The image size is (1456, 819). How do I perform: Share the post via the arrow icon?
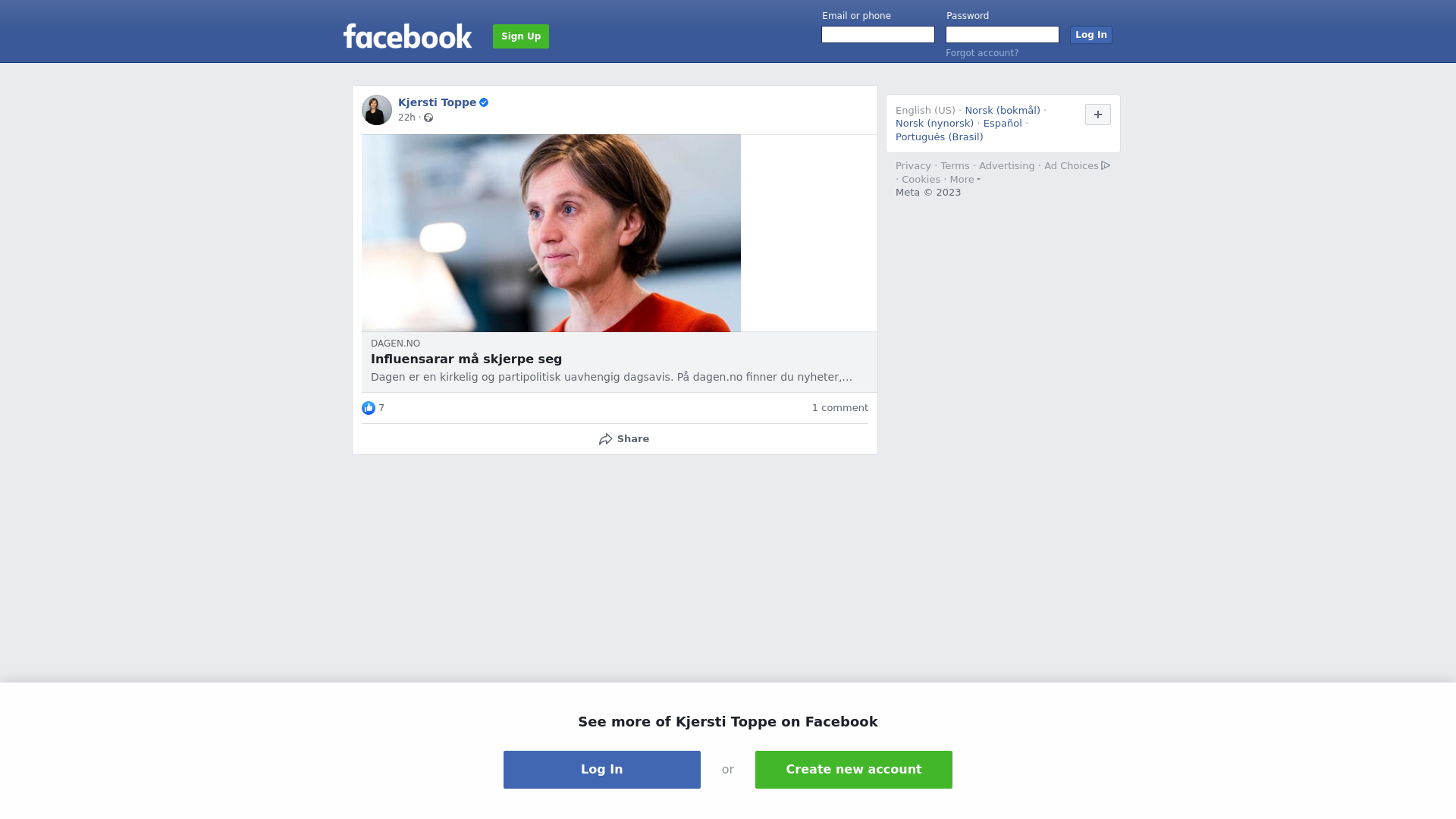(x=605, y=439)
